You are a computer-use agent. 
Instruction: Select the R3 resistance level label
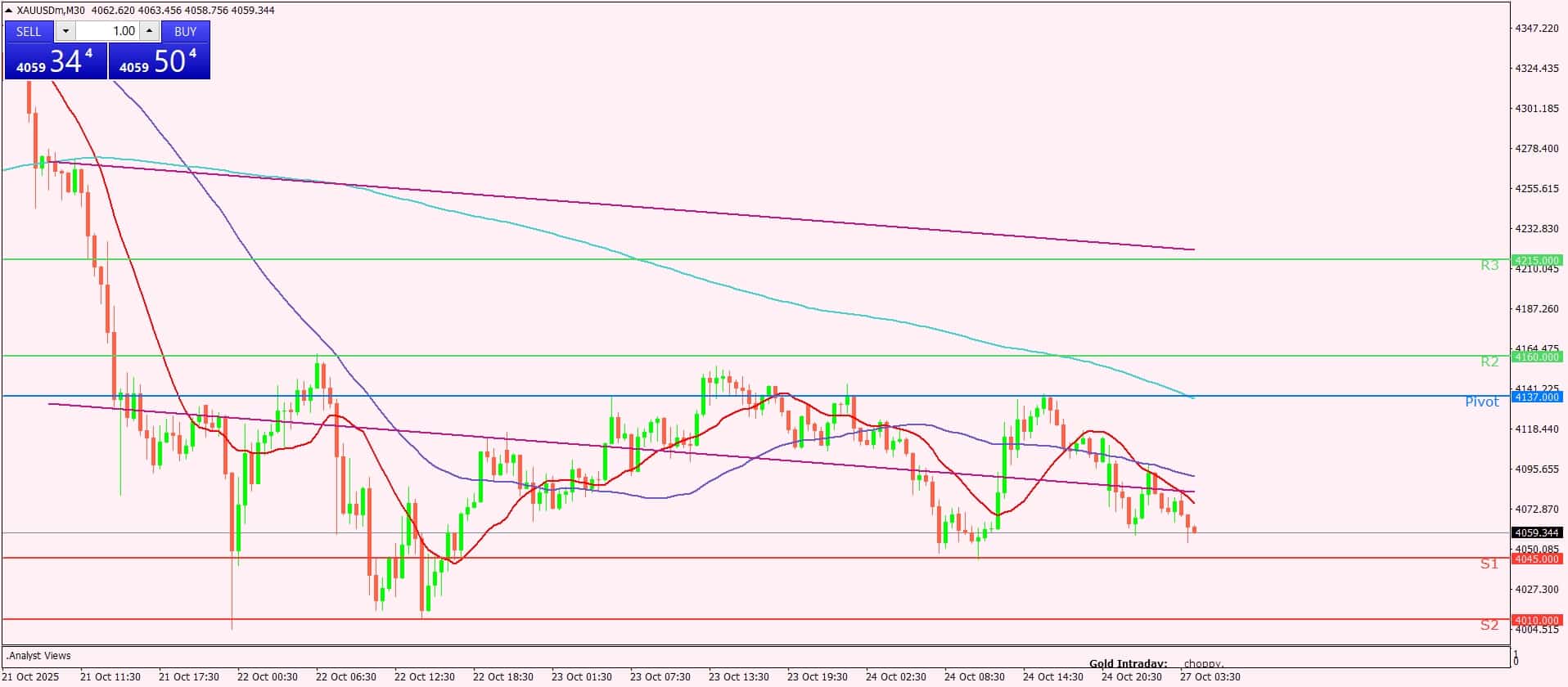click(x=1489, y=265)
